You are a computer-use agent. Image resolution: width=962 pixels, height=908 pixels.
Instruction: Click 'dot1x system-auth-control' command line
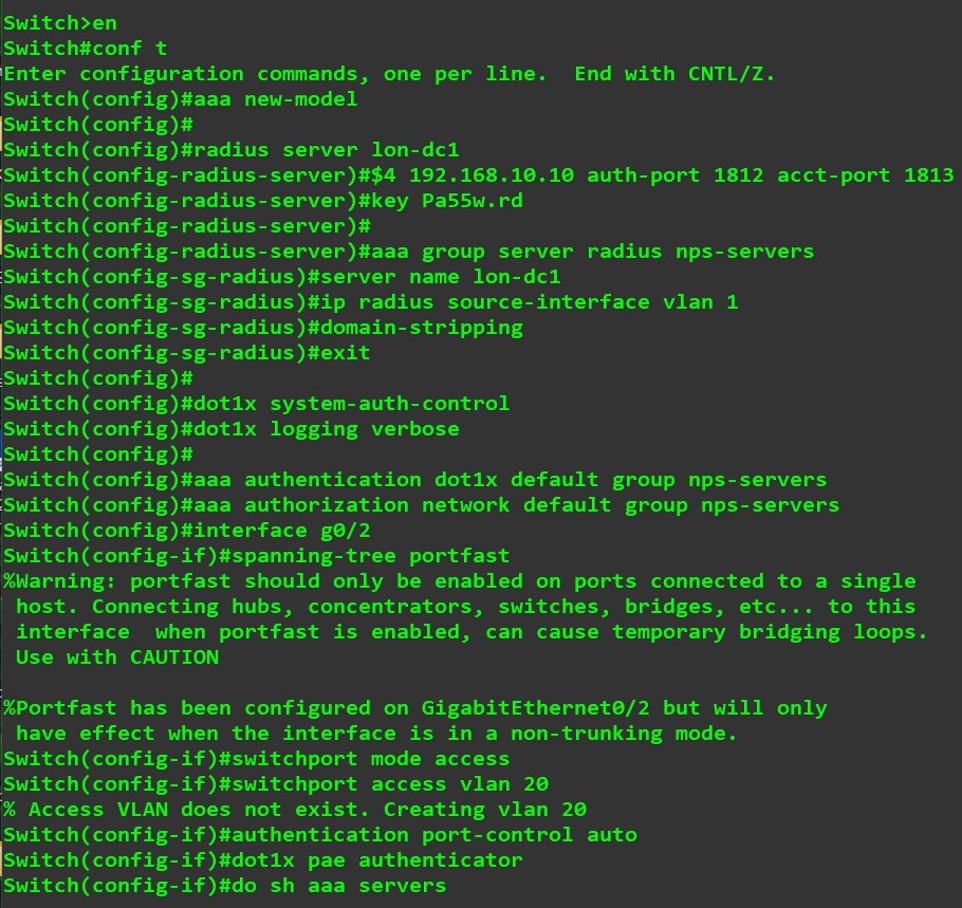click(256, 404)
